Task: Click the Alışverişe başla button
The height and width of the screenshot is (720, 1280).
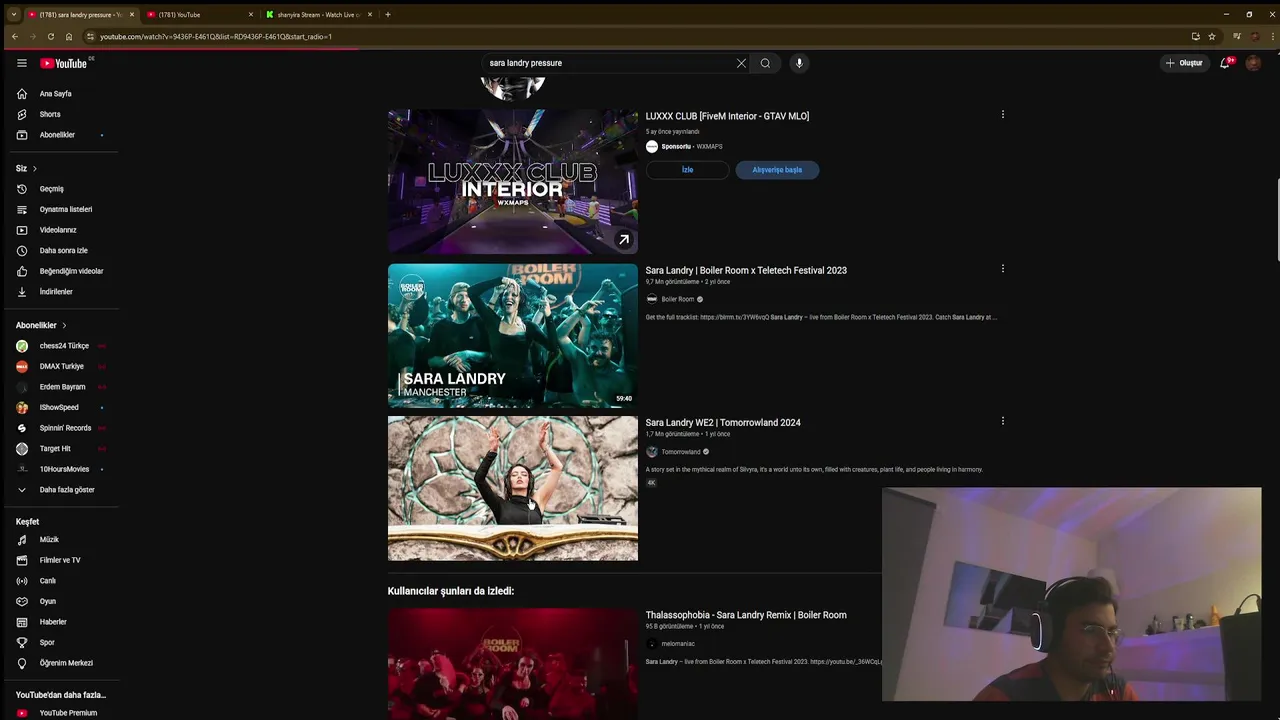Action: click(777, 170)
